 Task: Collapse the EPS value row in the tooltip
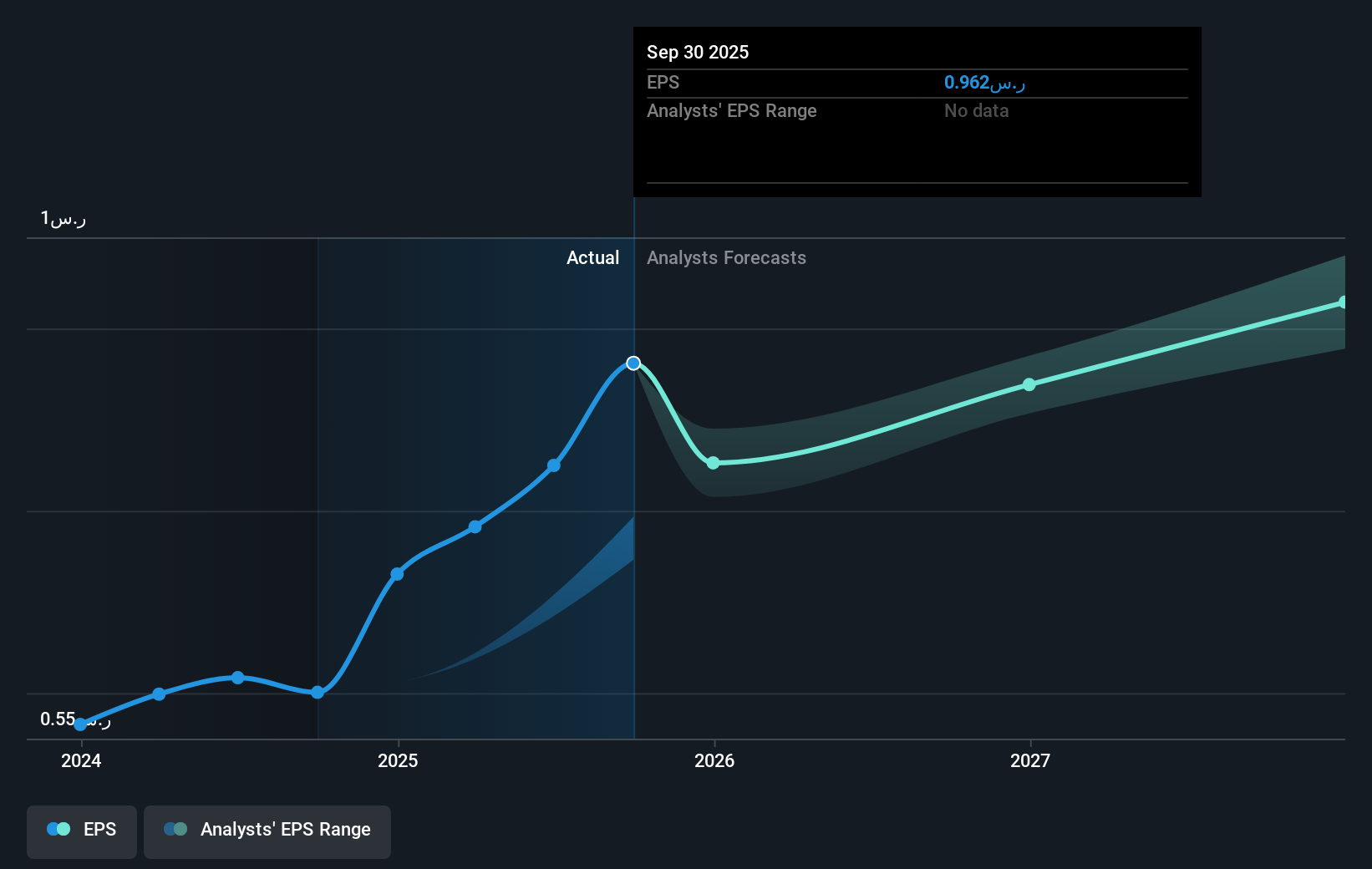662,82
